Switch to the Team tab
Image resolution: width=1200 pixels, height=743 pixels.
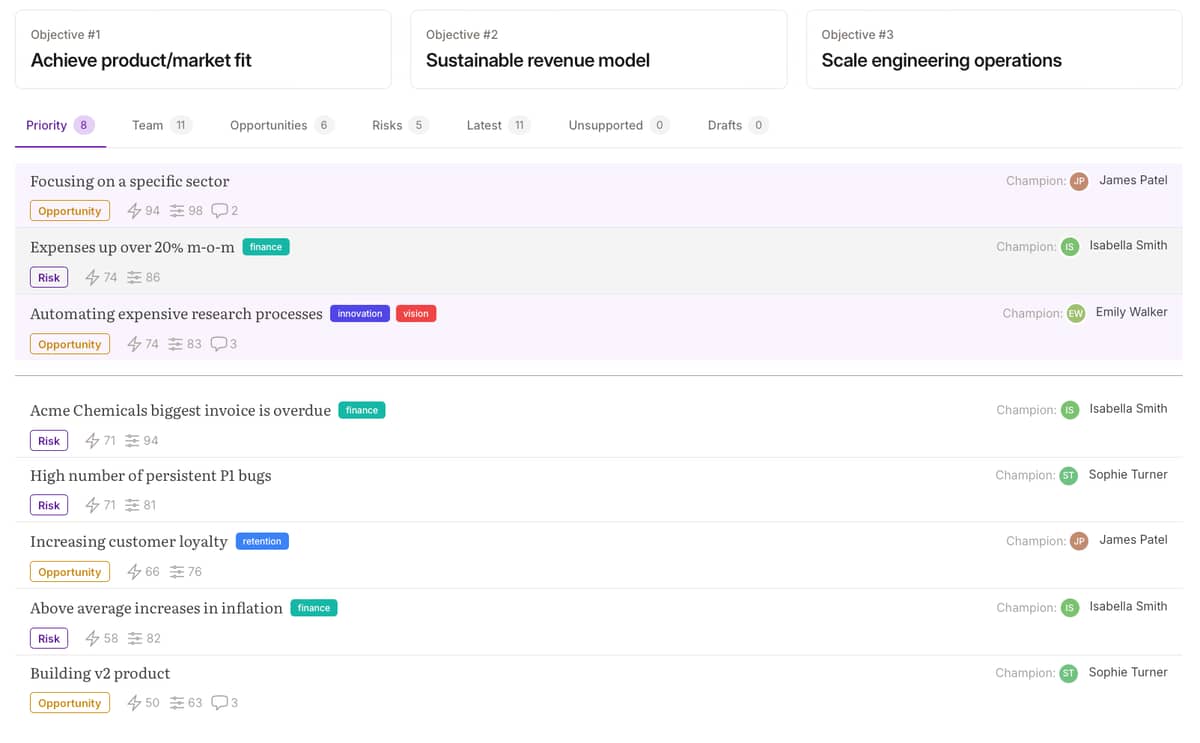(161, 125)
